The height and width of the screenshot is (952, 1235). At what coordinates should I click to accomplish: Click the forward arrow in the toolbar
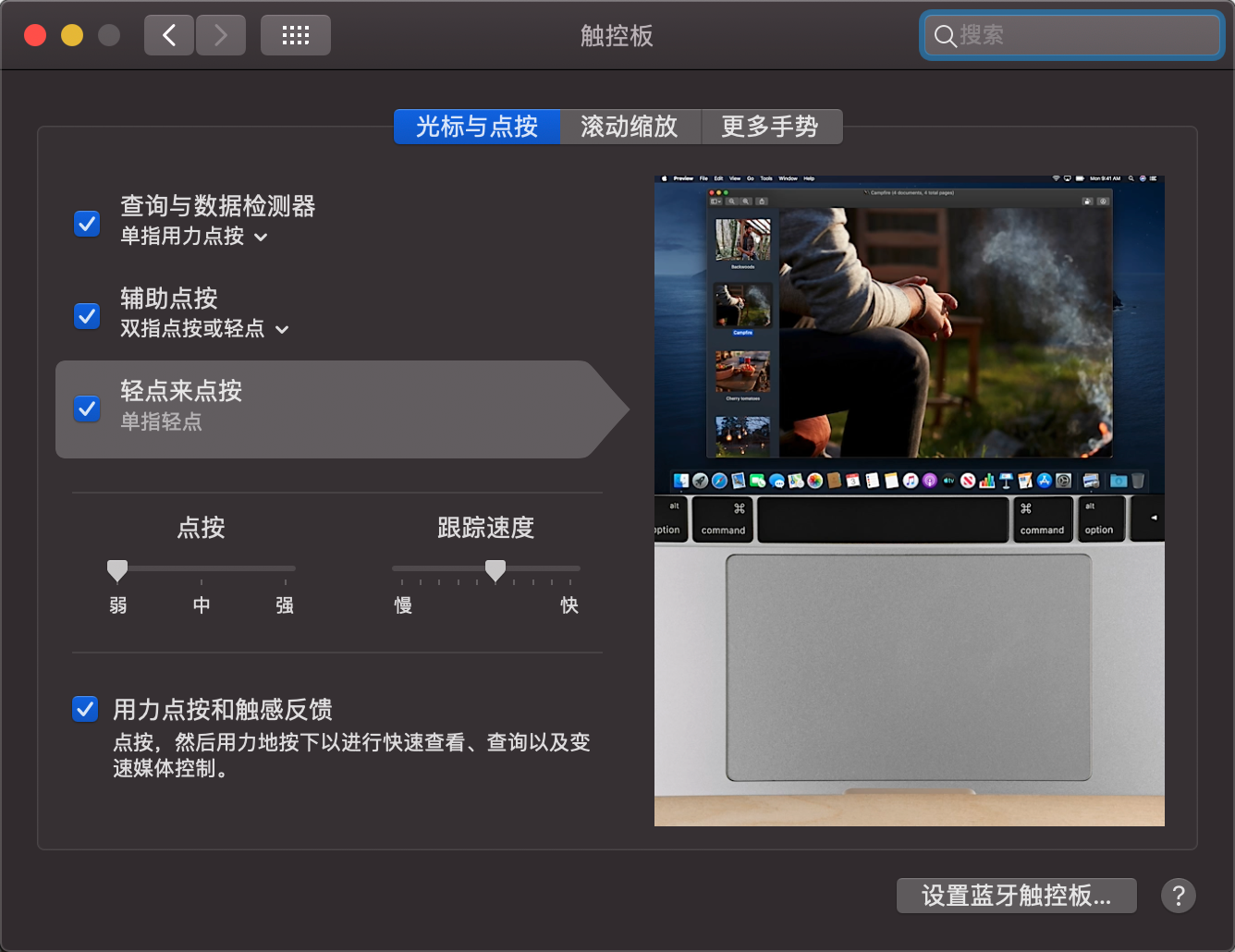(221, 35)
